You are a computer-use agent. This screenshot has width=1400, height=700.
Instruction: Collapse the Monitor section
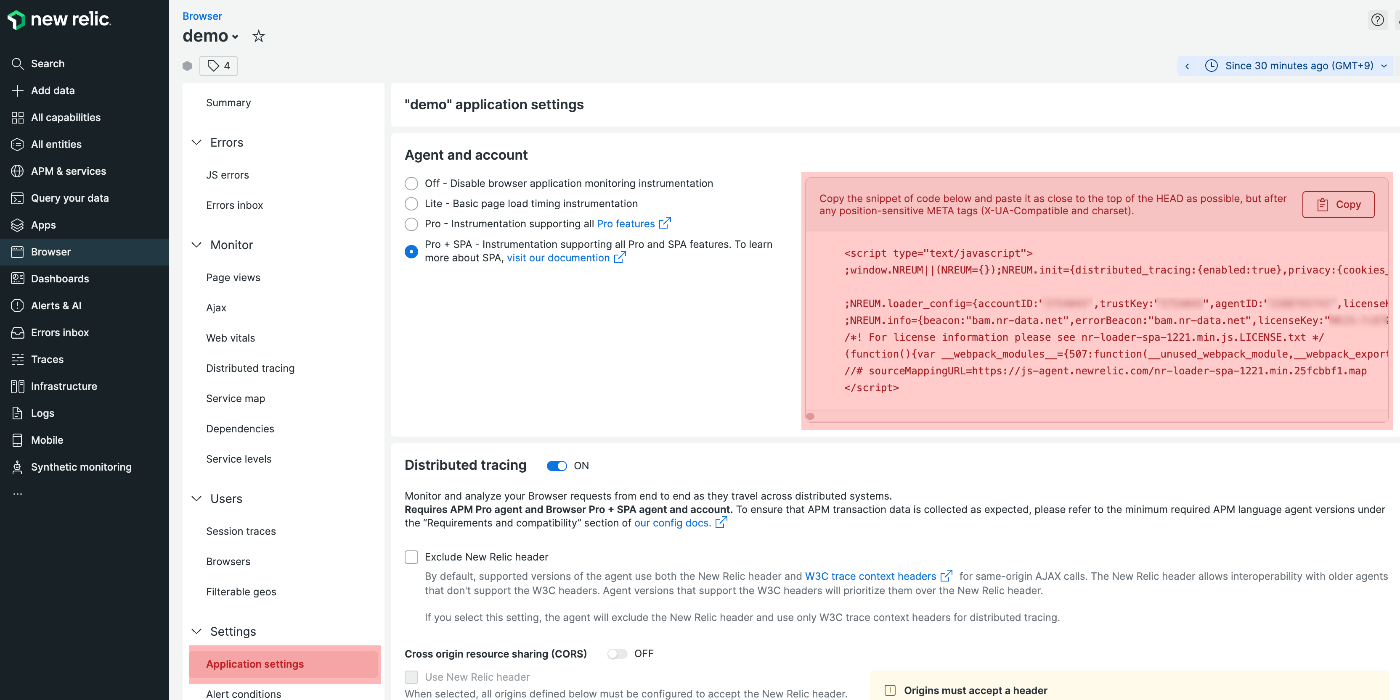(197, 245)
